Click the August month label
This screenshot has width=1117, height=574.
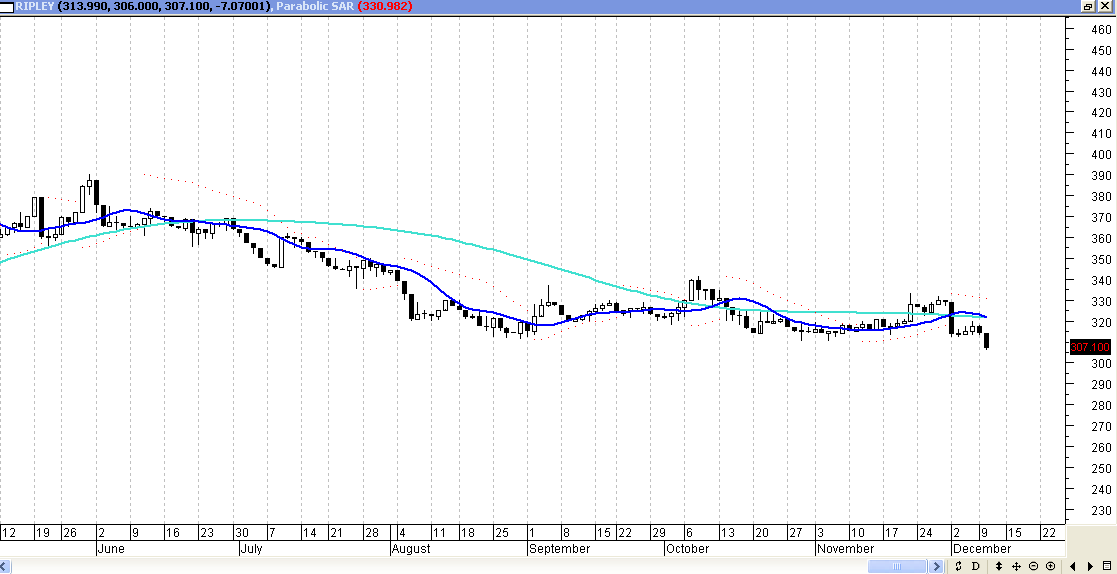tap(411, 549)
